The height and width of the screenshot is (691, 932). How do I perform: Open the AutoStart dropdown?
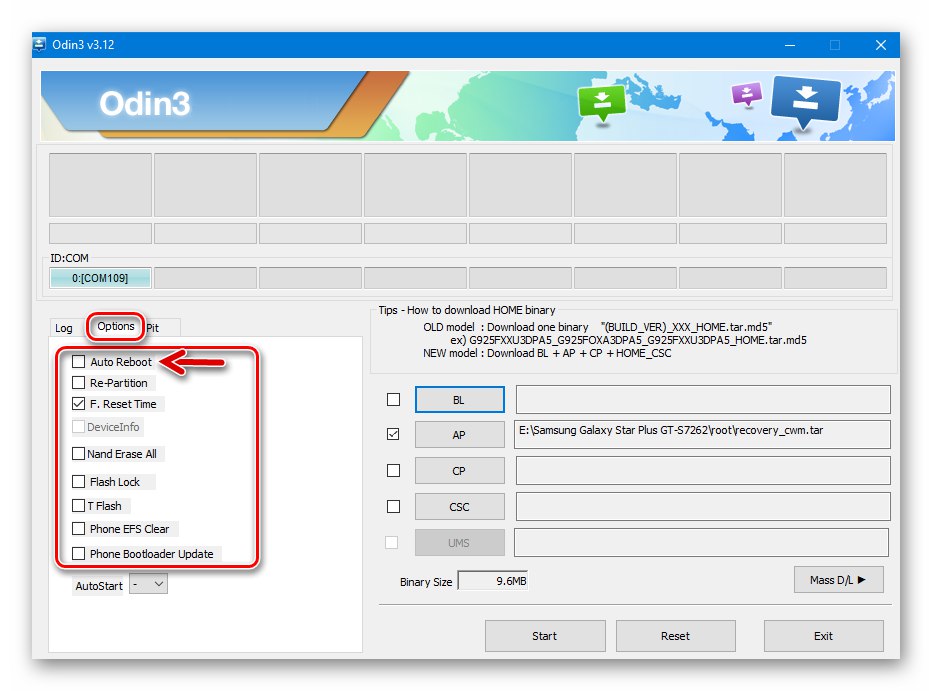[x=149, y=584]
